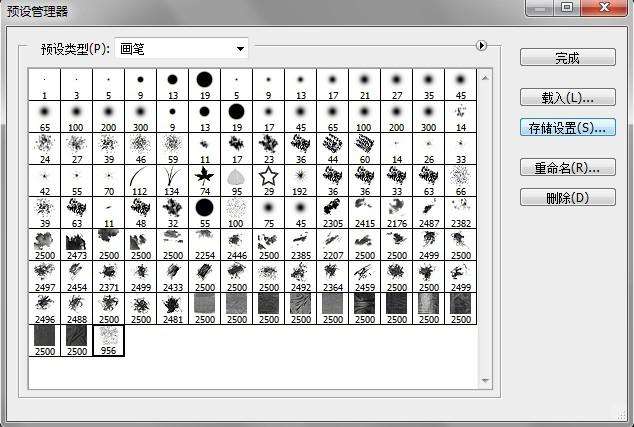This screenshot has height=427, width=634.
Task: Select the size 75 soft round brush
Action: [x=268, y=212]
